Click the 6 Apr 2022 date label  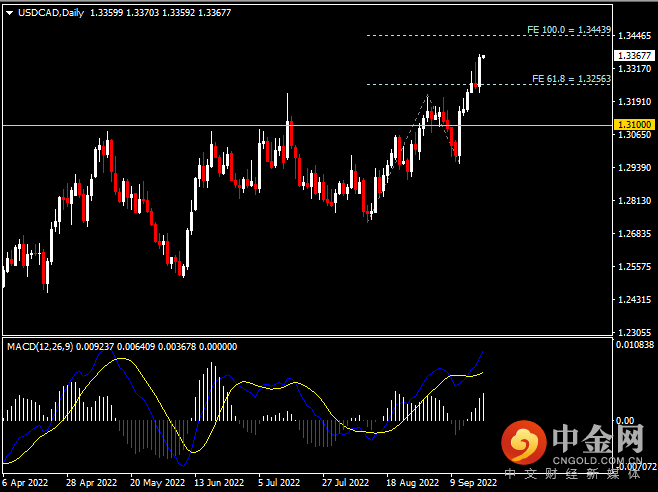(x=24, y=481)
